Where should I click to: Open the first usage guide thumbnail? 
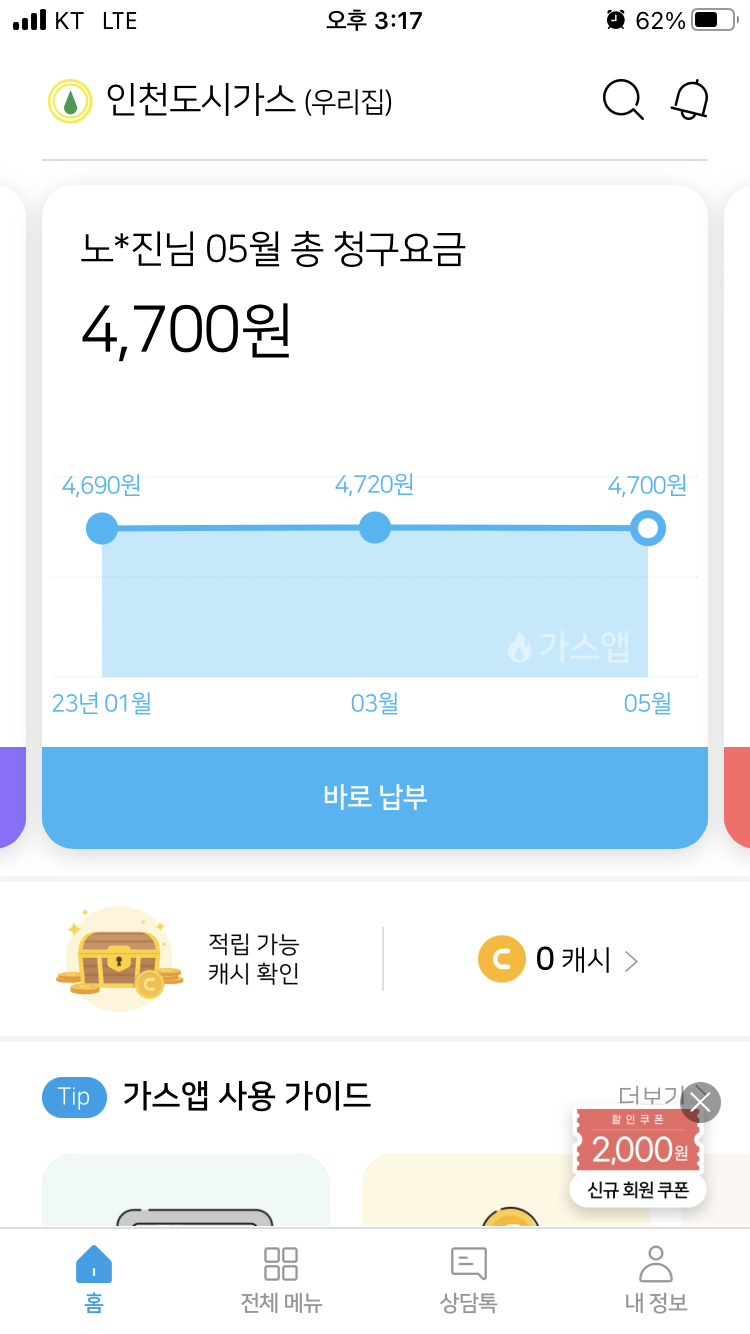click(186, 1192)
